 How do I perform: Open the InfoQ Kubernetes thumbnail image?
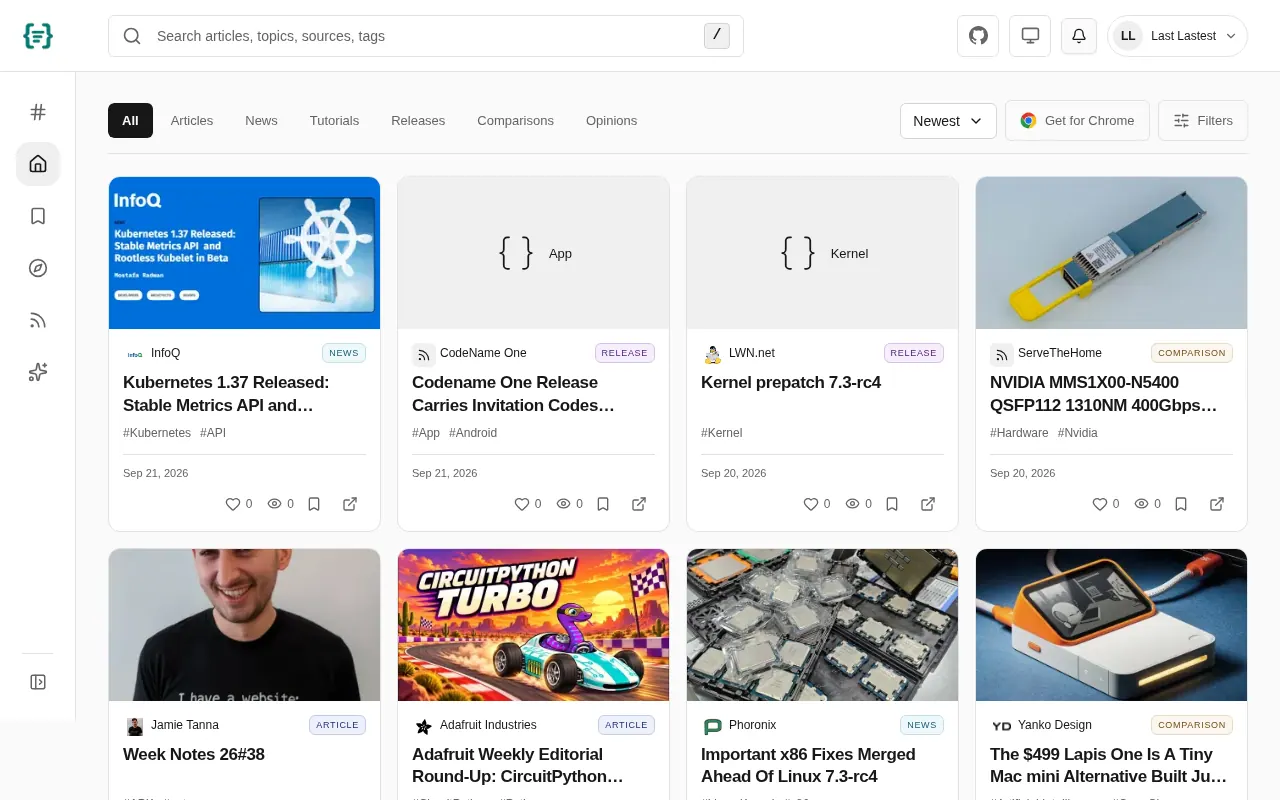tap(244, 253)
